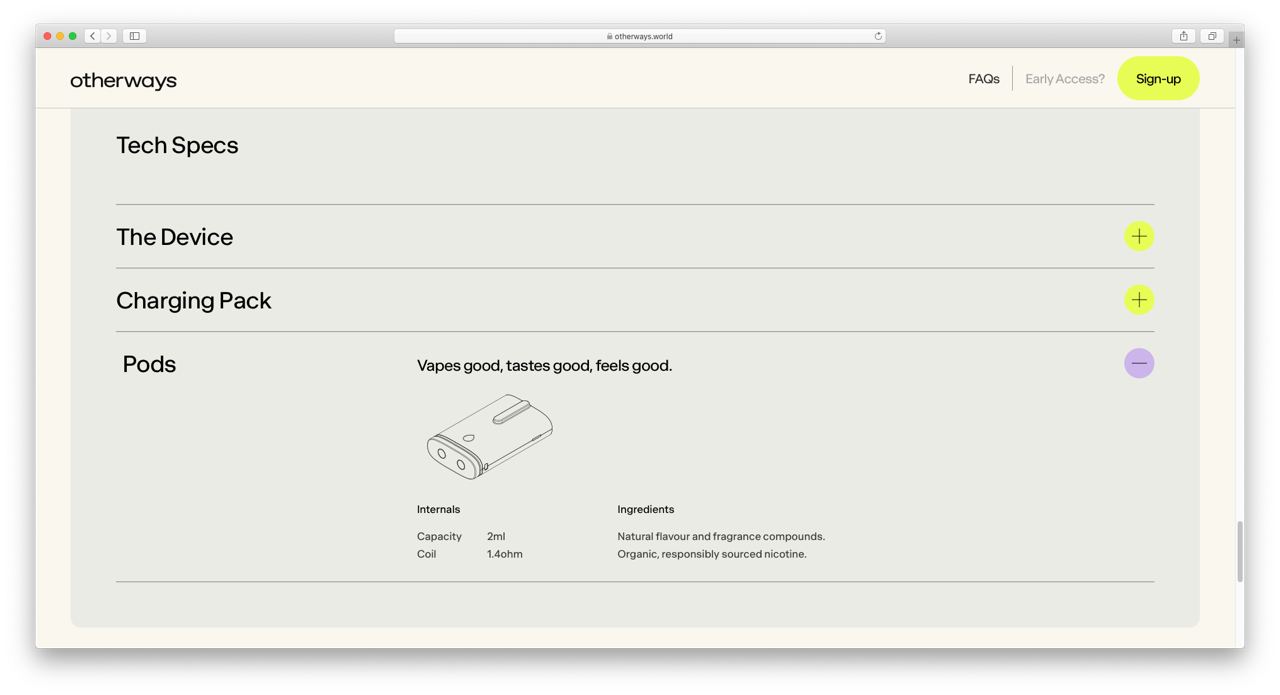The image size is (1280, 695).
Task: Toggle the Safari sidebar icon
Action: (135, 36)
